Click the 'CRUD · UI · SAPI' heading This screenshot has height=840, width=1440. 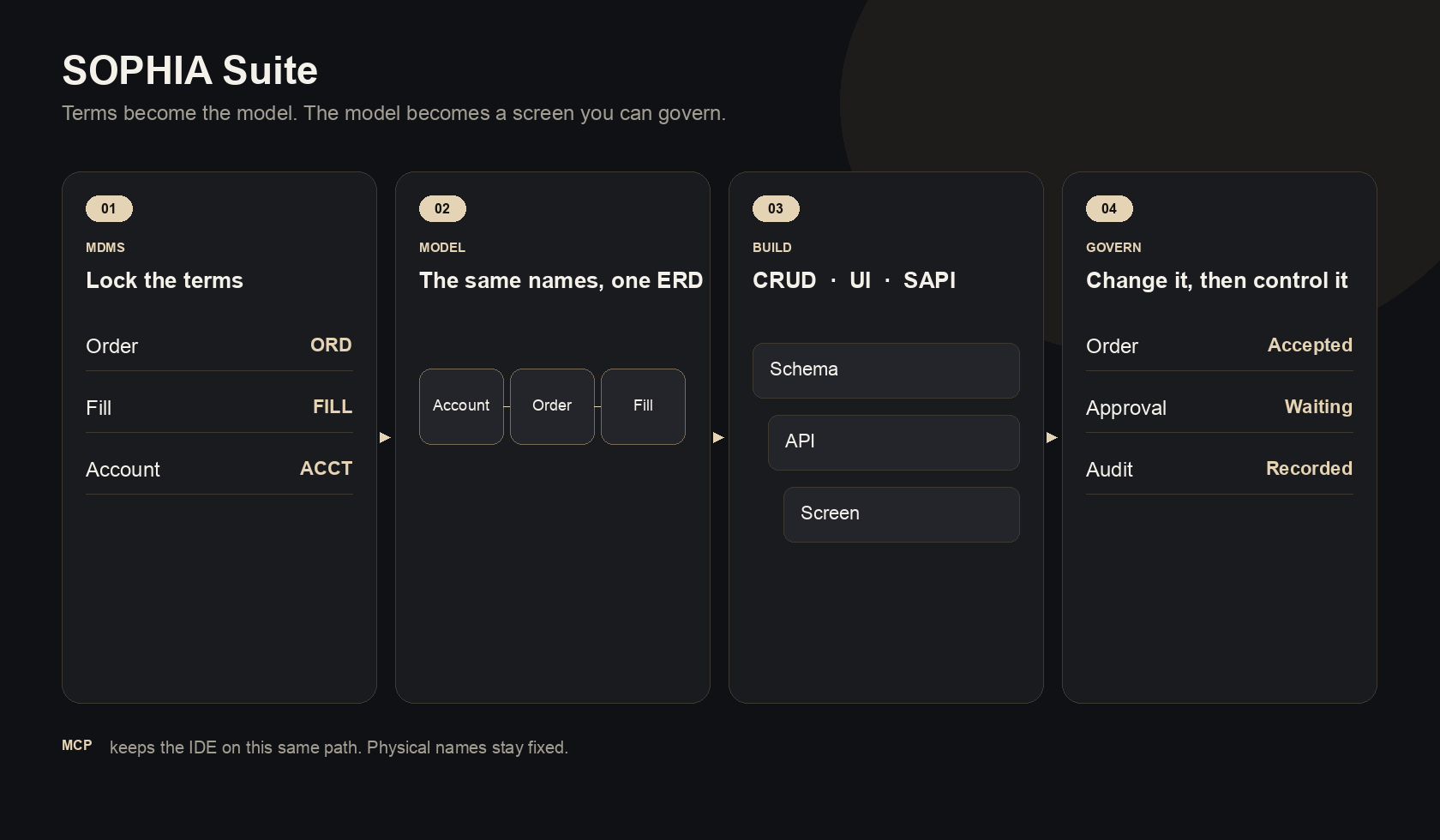point(855,280)
